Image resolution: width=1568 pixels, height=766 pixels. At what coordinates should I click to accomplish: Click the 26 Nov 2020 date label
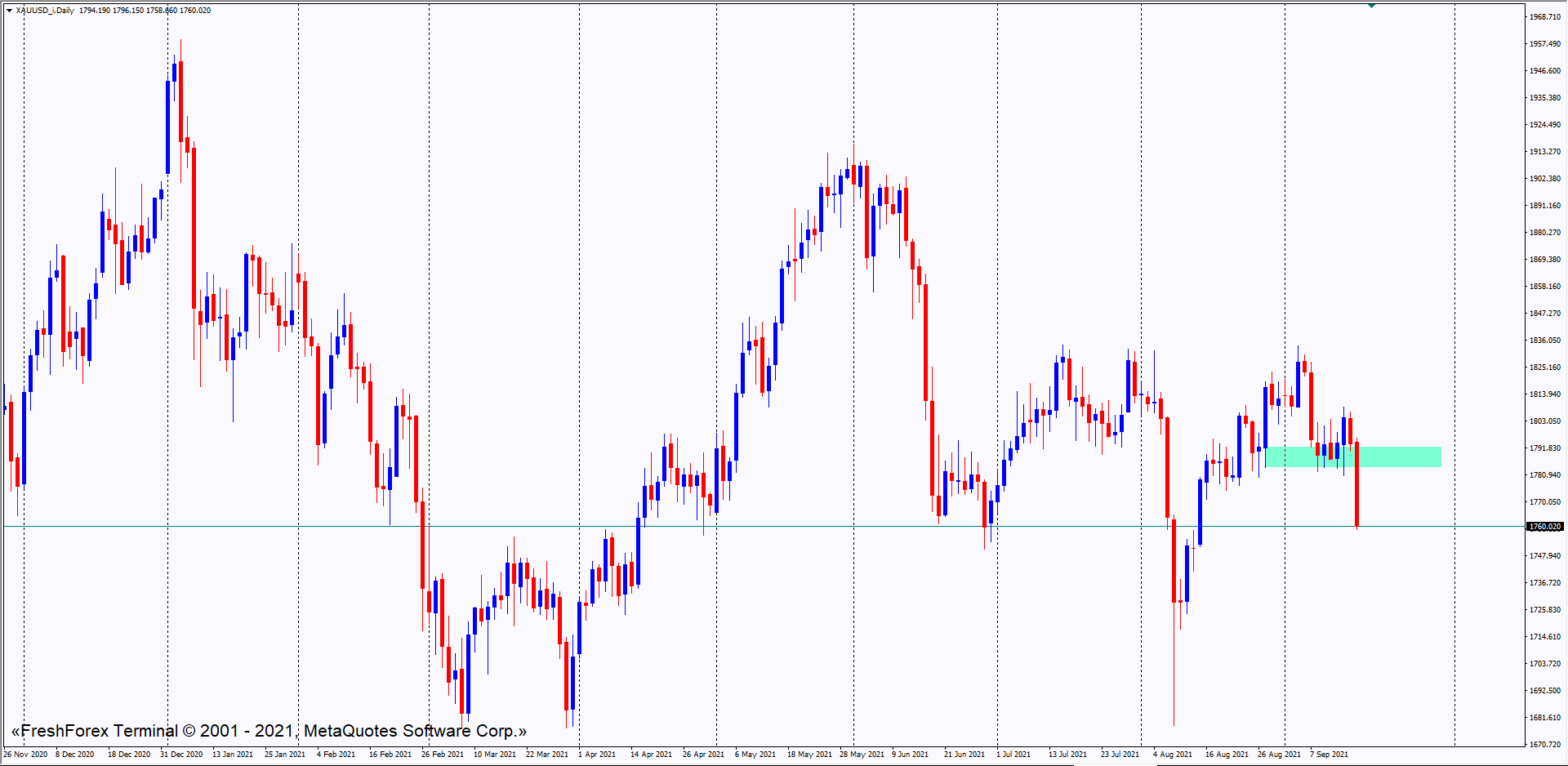[25, 754]
